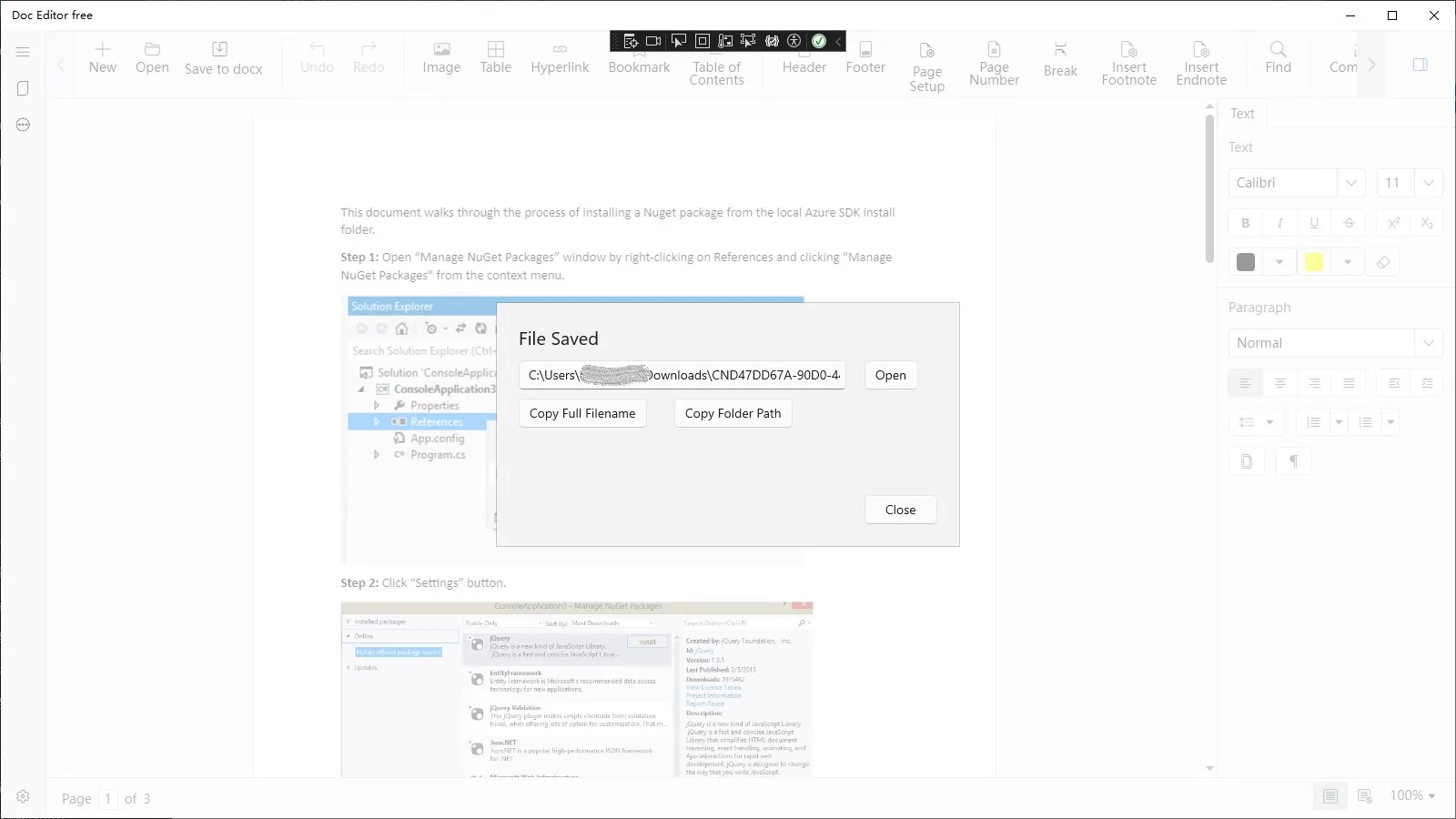Screen dimensions: 1456x819
Task: Insert an Image from the toolbar
Action: click(x=441, y=57)
